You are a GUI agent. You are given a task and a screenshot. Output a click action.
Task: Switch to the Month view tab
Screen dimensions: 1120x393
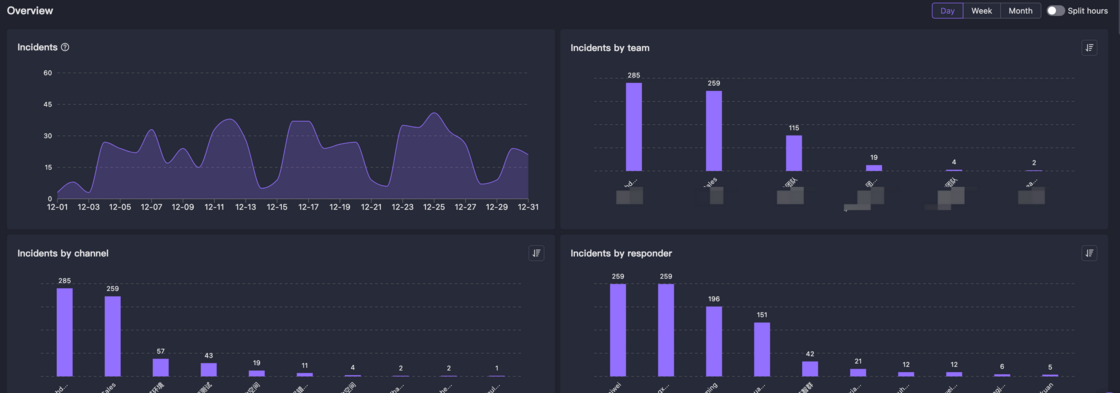(x=1020, y=11)
